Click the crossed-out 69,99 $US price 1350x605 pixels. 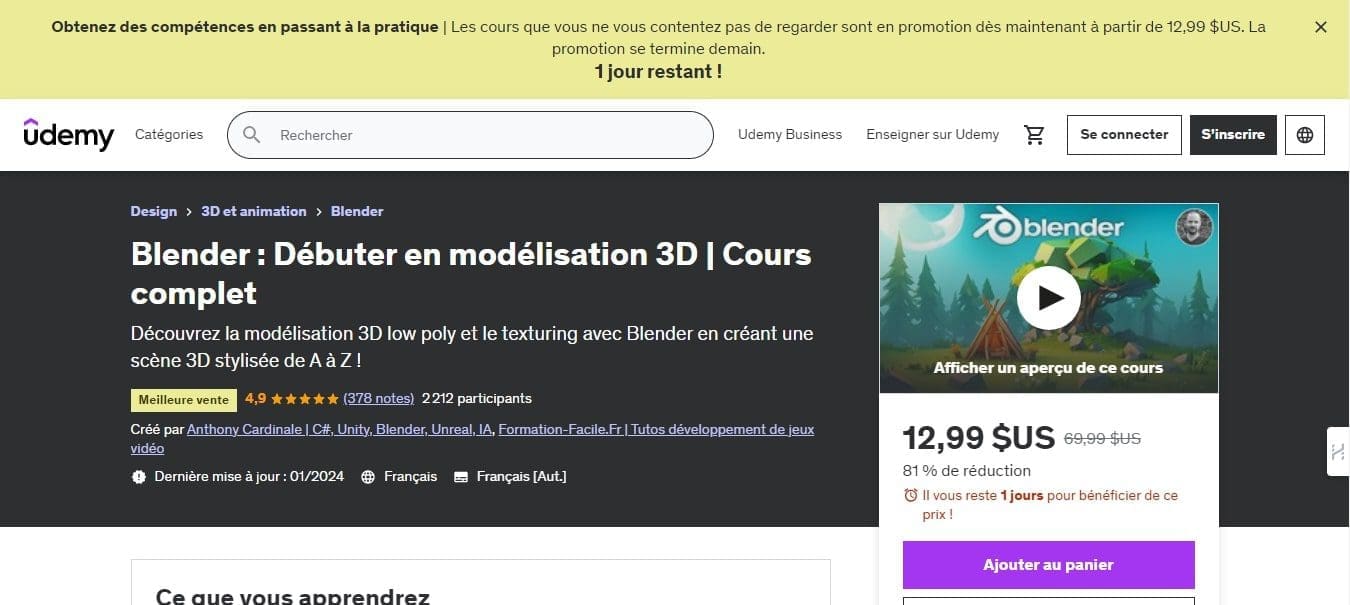click(1102, 438)
